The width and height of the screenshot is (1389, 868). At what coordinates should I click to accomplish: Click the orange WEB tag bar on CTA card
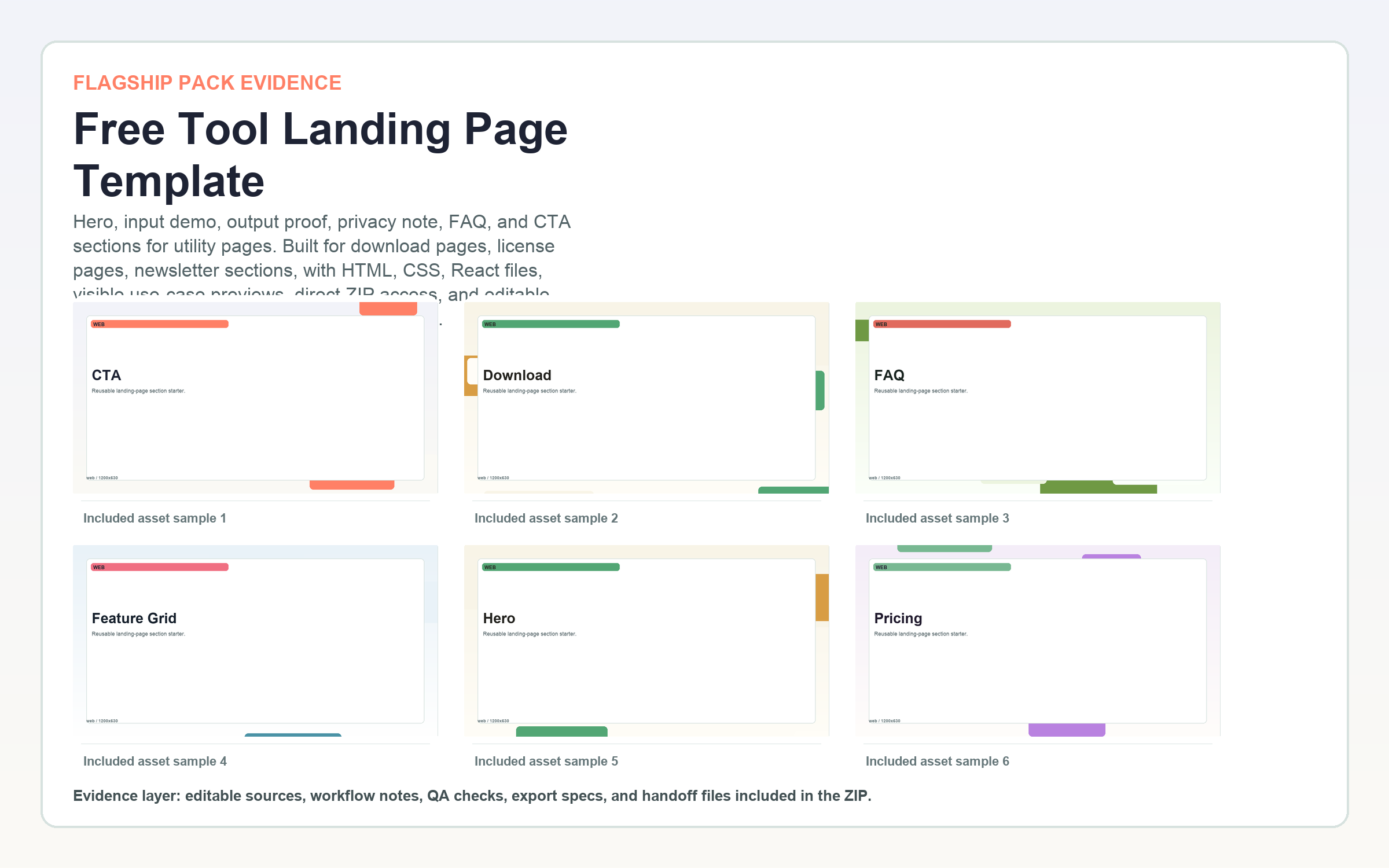click(160, 324)
